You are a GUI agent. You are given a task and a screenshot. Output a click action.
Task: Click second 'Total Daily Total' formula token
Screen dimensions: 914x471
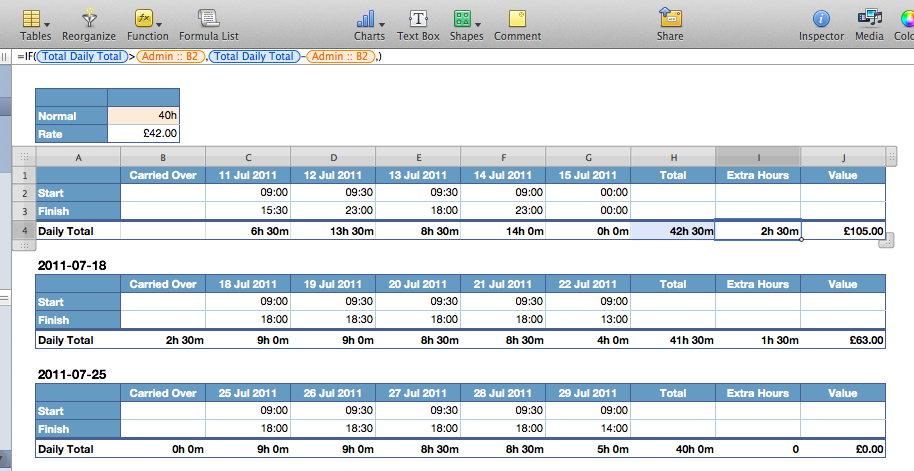[254, 57]
